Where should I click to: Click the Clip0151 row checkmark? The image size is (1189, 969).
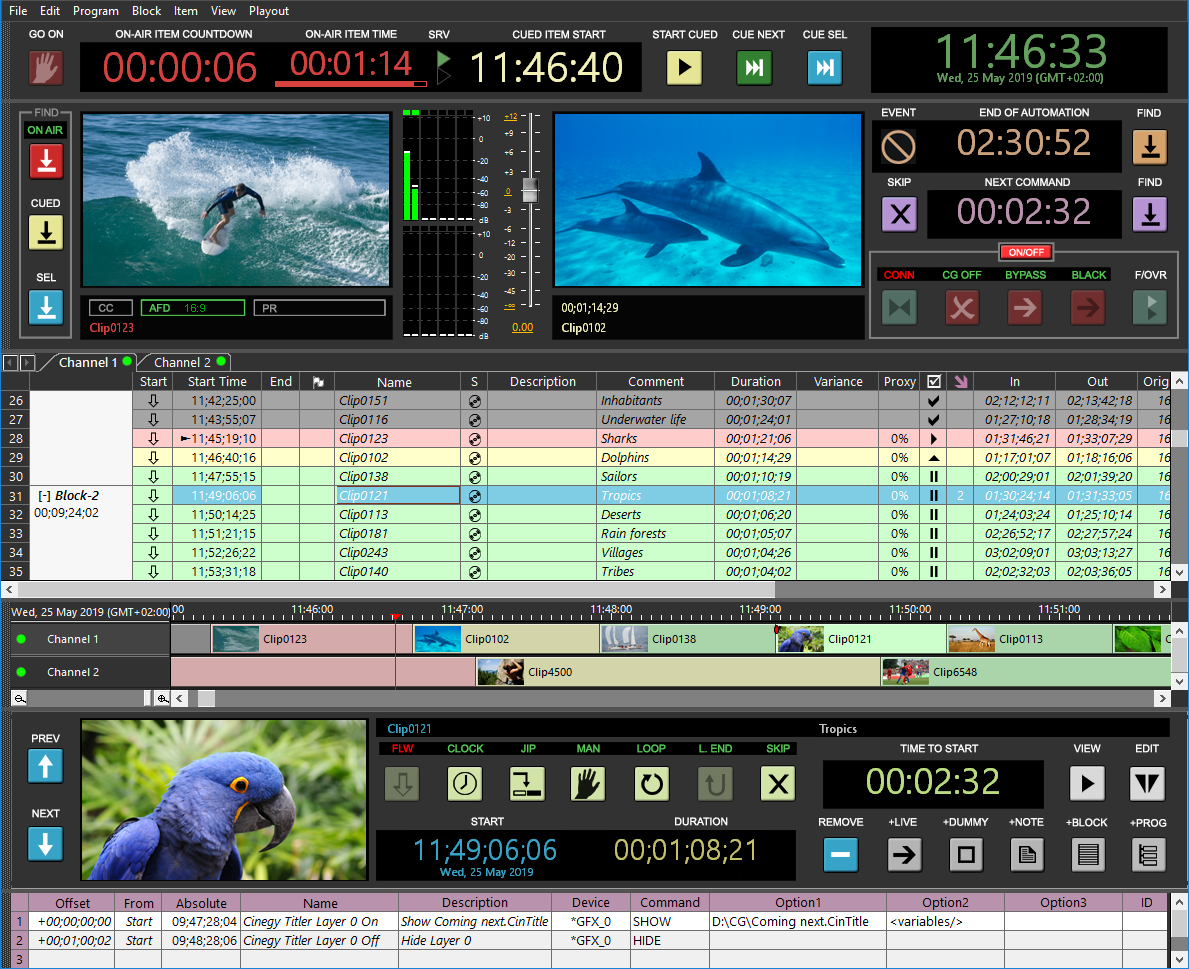coord(933,400)
